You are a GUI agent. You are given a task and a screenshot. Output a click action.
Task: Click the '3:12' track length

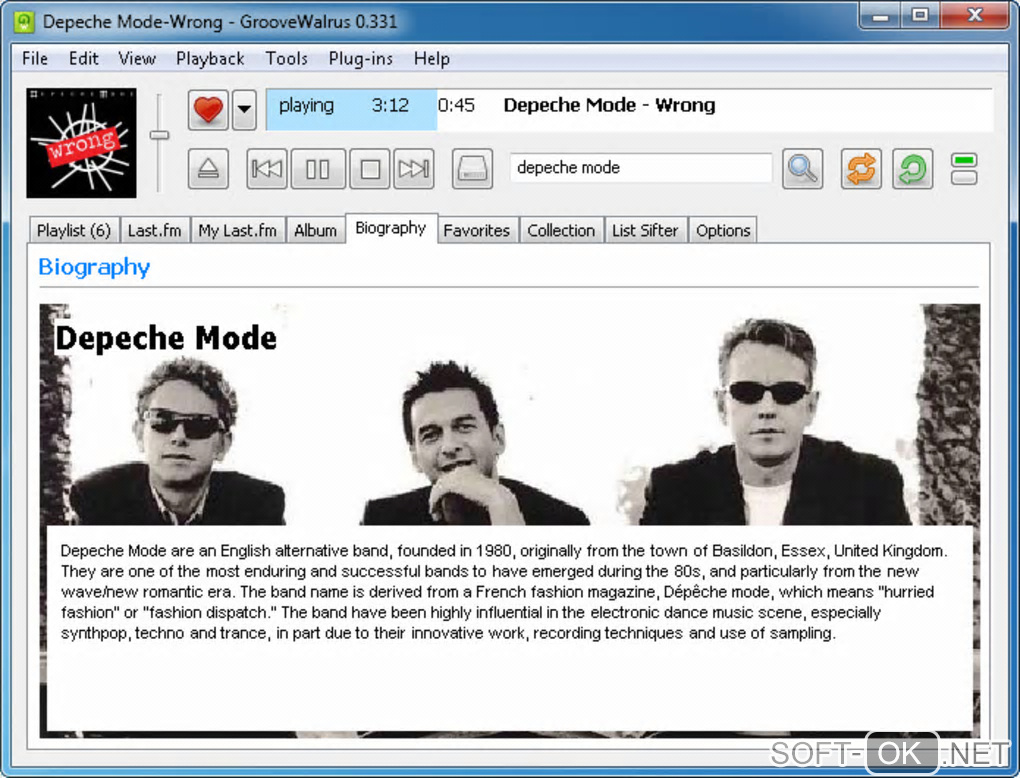point(390,105)
